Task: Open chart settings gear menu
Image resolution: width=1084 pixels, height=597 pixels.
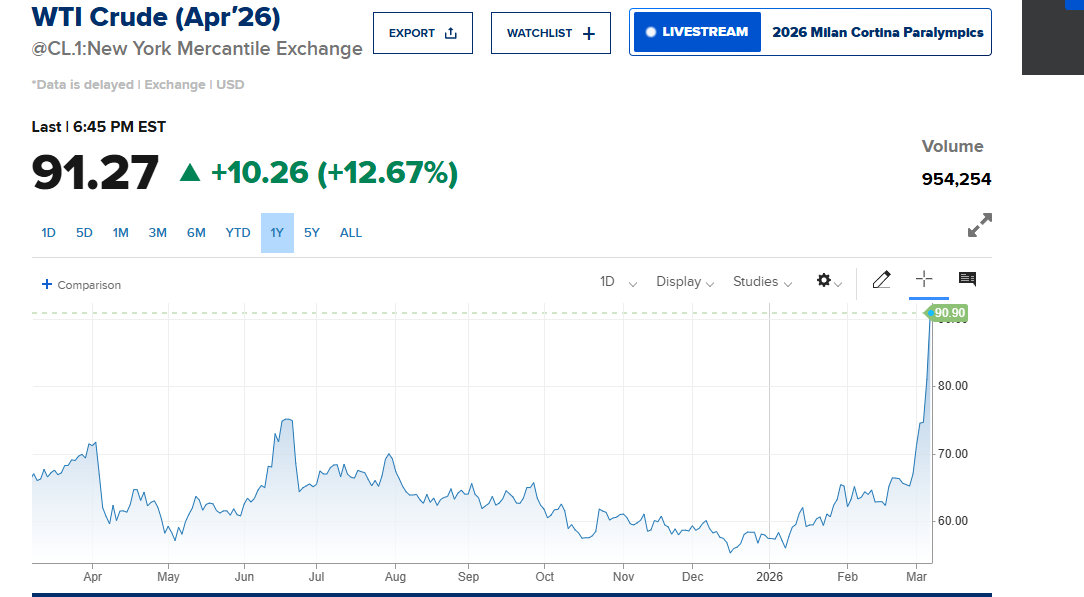Action: (x=825, y=281)
